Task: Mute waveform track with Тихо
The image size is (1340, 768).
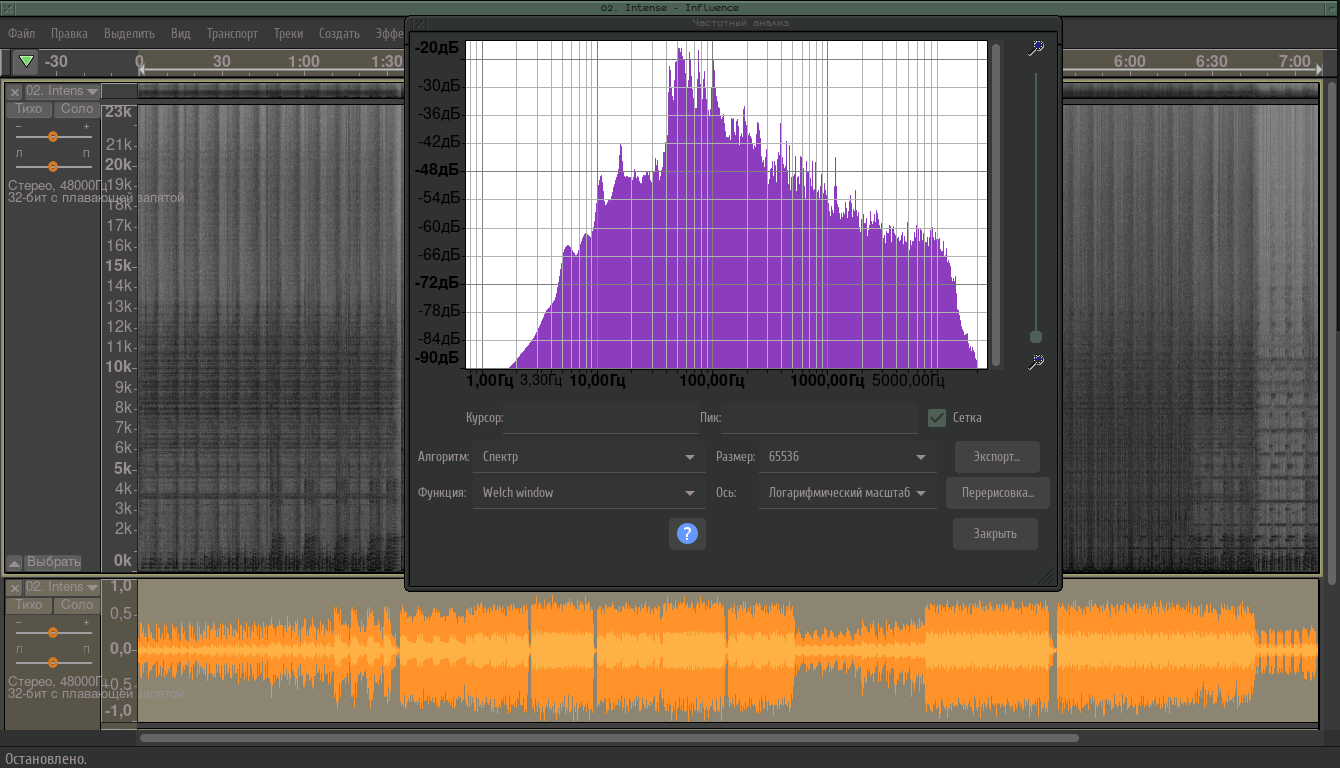Action: 29,605
